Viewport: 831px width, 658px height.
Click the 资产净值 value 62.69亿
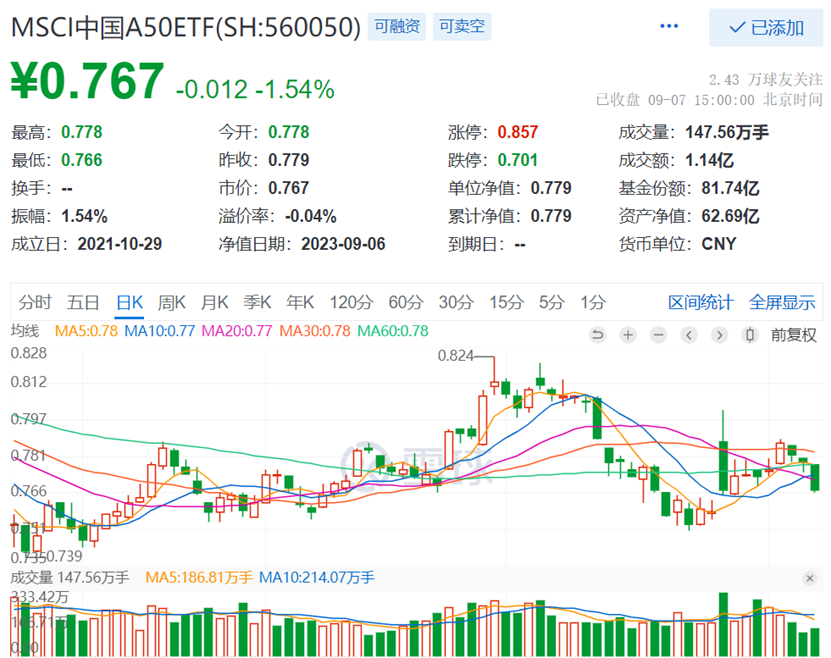pyautogui.click(x=730, y=216)
